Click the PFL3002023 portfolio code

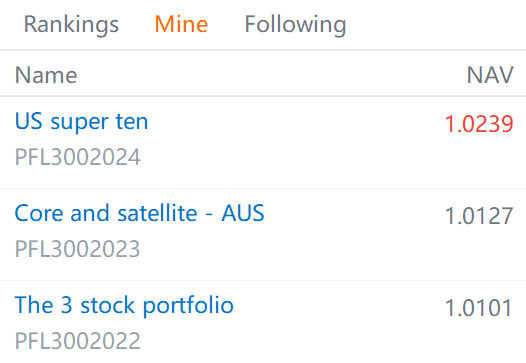(x=77, y=249)
